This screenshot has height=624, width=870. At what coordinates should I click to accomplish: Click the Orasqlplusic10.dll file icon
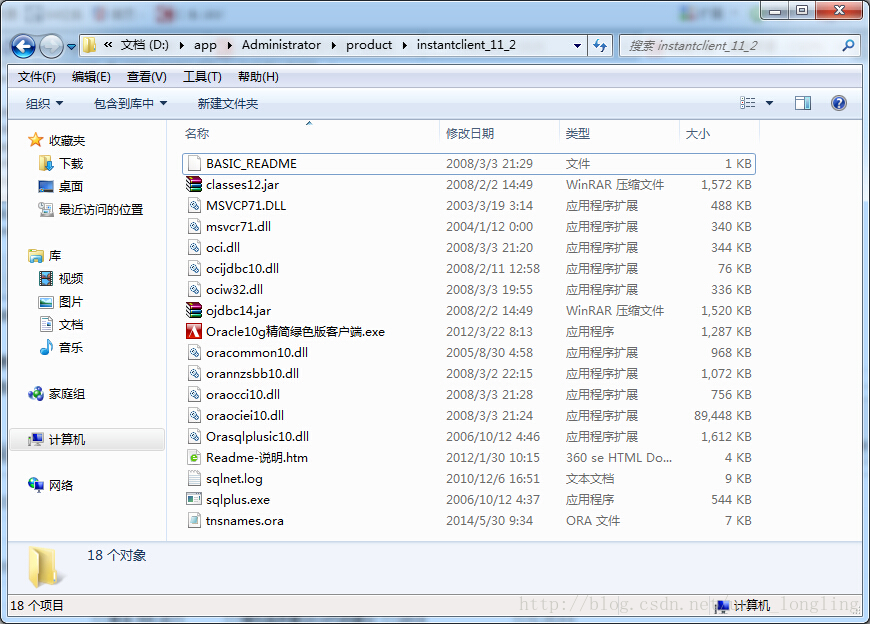(x=194, y=437)
